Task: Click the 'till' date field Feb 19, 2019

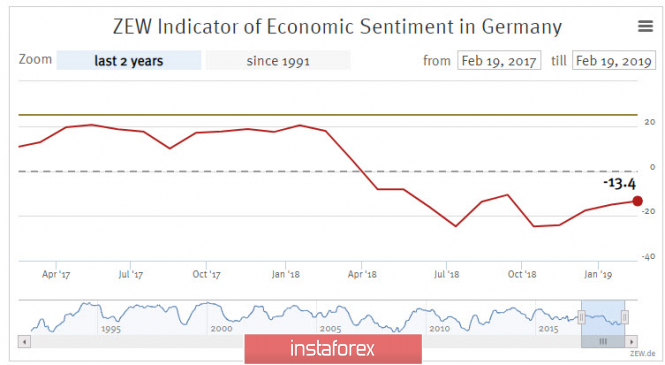Action: tap(614, 60)
